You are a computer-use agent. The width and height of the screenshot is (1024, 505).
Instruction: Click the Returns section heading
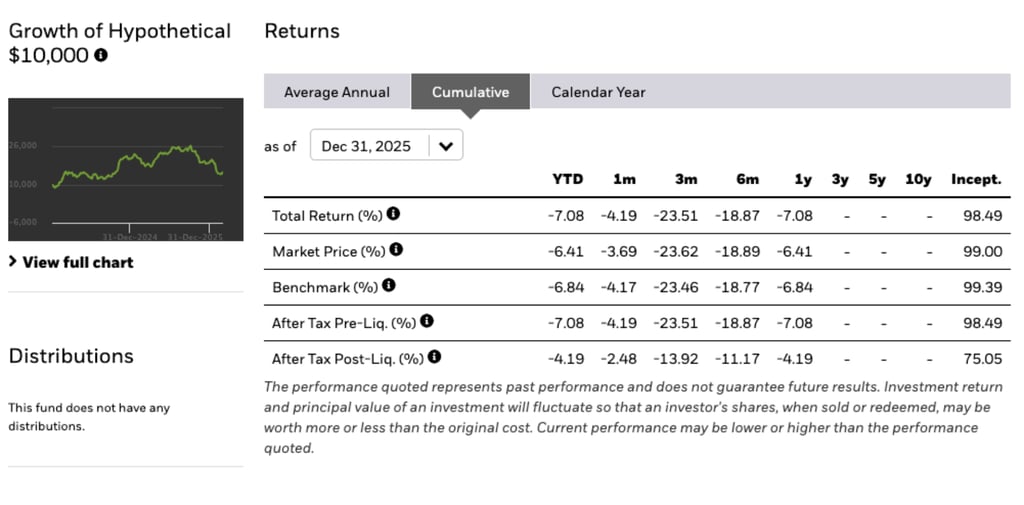(x=302, y=31)
